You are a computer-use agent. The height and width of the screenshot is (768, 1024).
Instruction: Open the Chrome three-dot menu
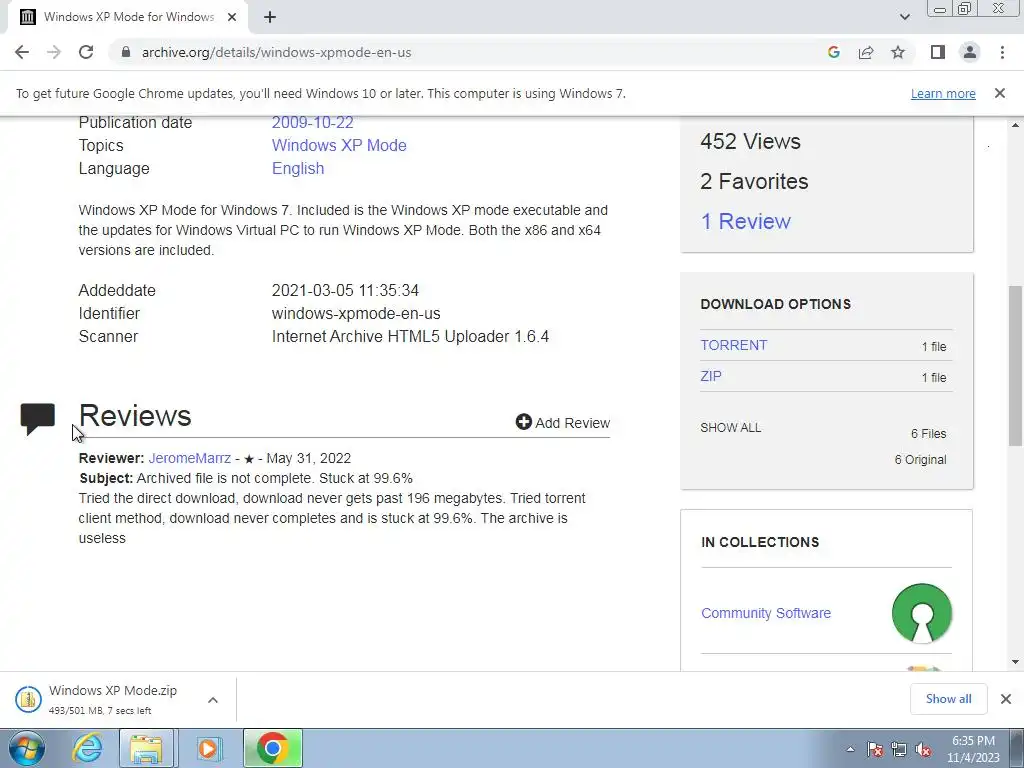click(x=1002, y=52)
